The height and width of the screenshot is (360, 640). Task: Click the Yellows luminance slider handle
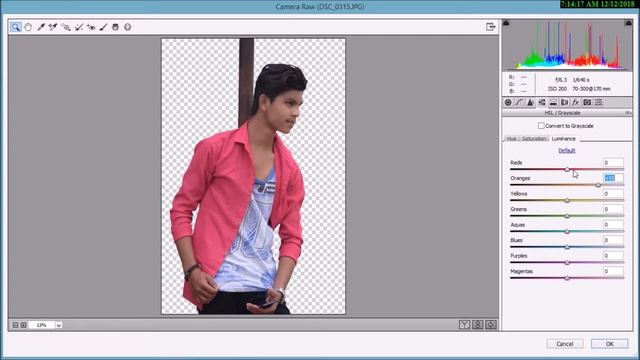[x=567, y=200]
